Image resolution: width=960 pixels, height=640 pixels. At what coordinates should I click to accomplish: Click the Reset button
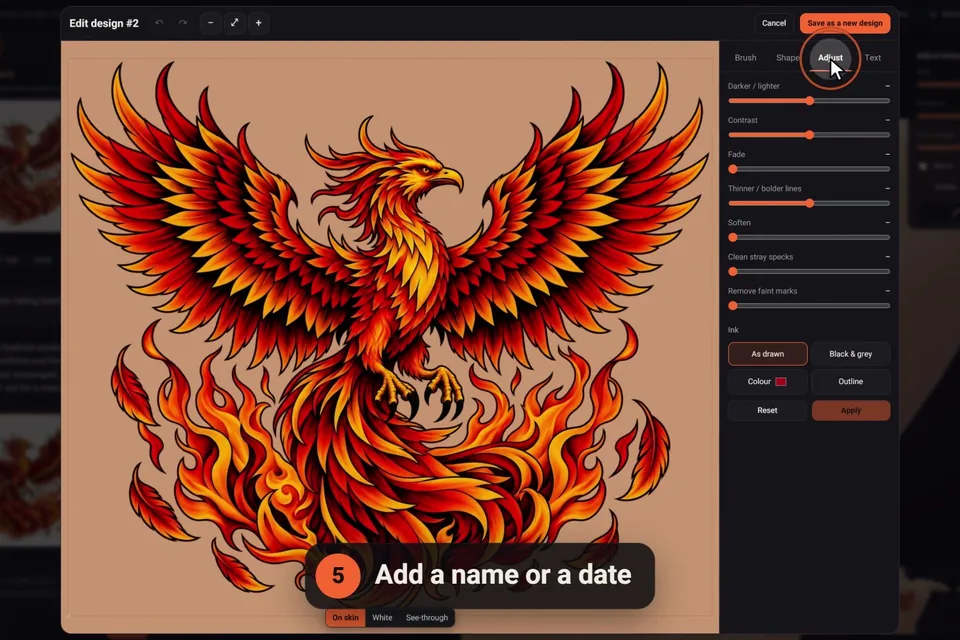(767, 410)
